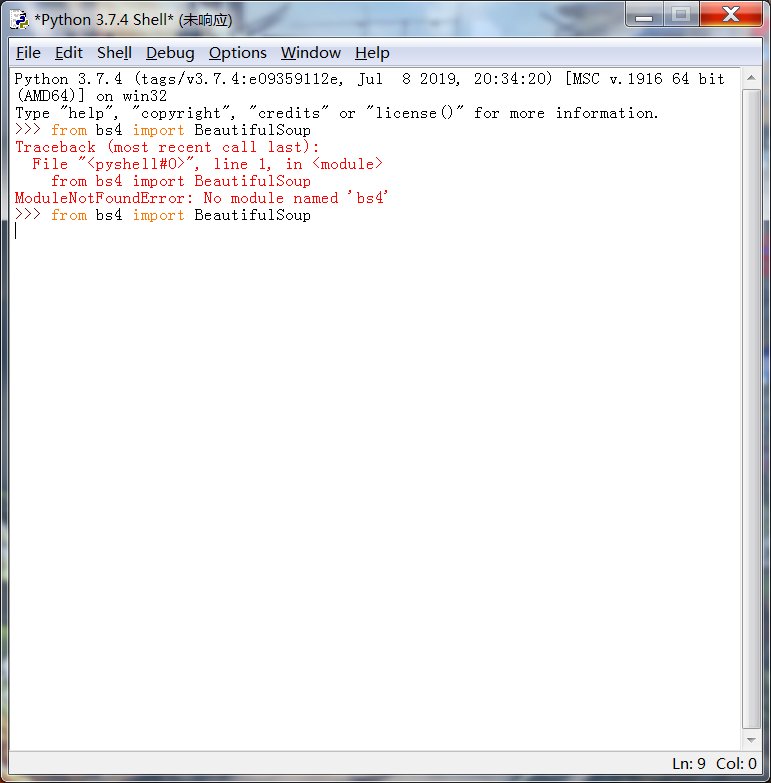Click the Col: 0 status indicator

tap(736, 764)
